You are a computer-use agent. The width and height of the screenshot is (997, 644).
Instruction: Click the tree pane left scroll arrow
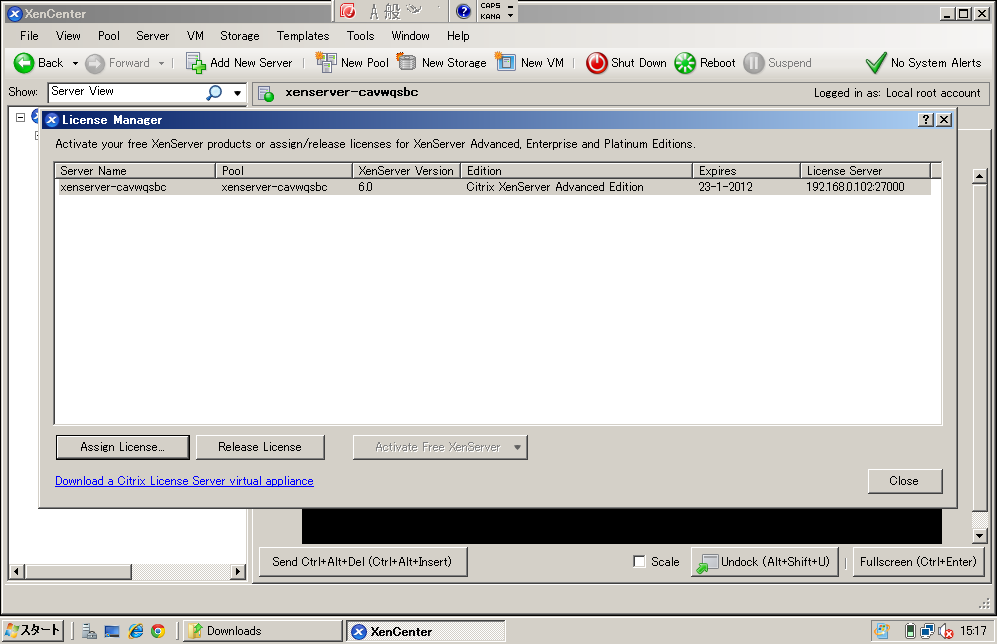[16, 572]
